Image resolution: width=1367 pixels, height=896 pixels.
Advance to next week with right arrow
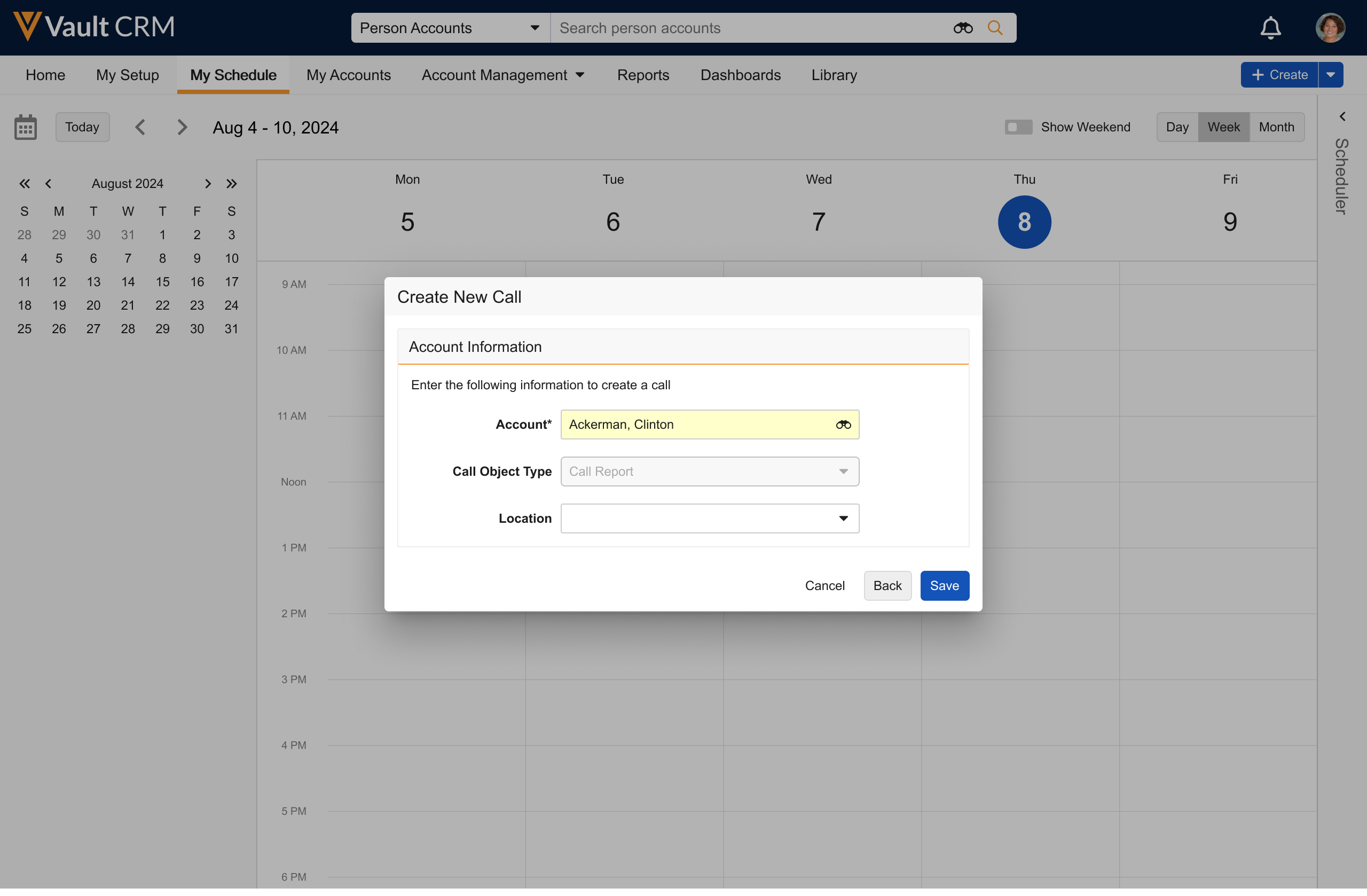[x=182, y=127]
